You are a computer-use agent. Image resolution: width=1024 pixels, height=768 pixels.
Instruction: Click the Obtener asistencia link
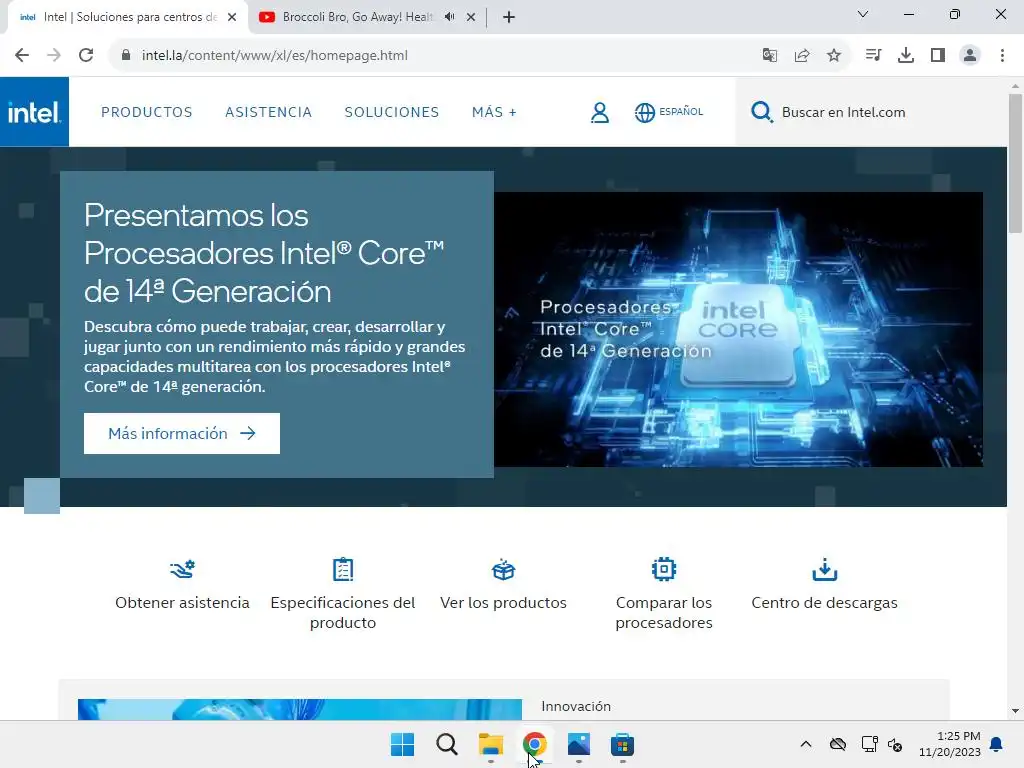coord(182,603)
